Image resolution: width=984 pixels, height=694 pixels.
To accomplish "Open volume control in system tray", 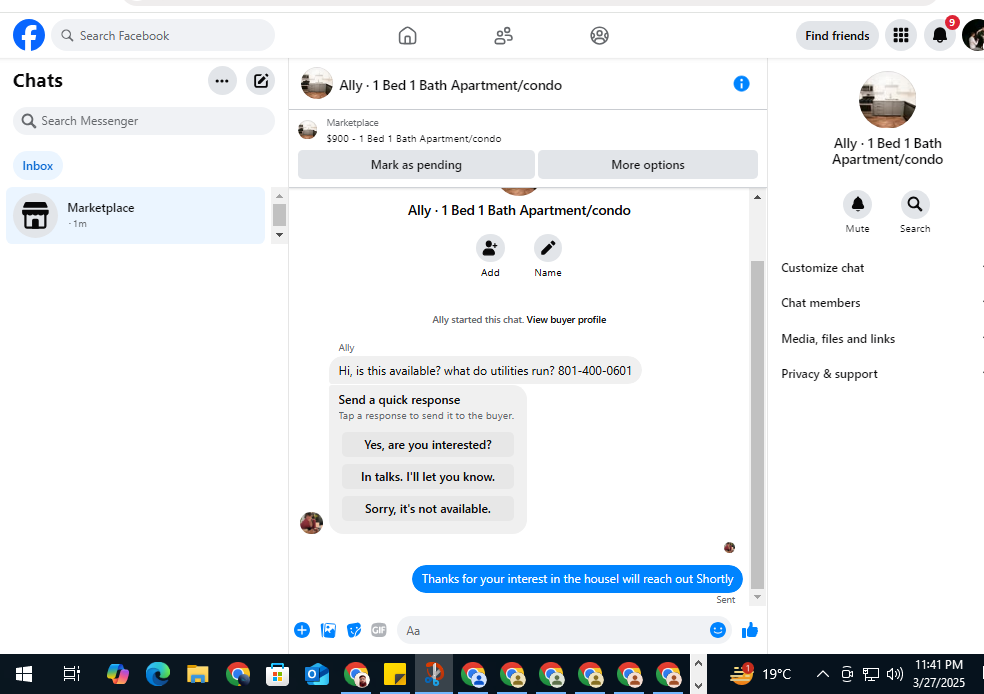I will click(x=895, y=675).
